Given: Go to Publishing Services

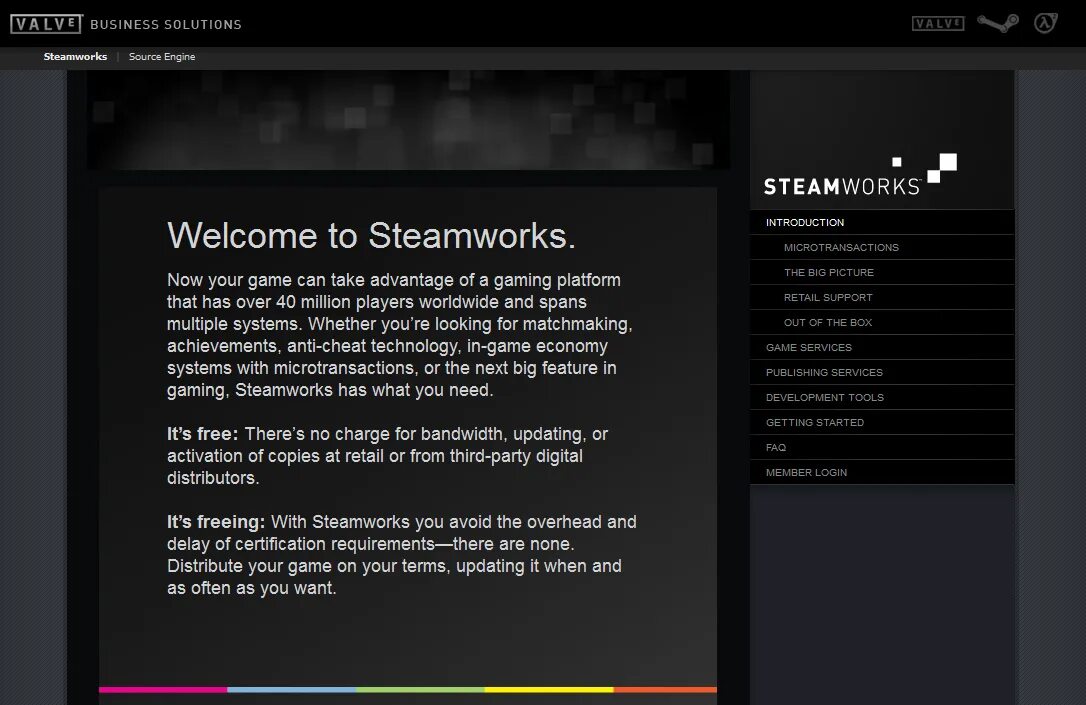Looking at the screenshot, I should [x=882, y=372].
